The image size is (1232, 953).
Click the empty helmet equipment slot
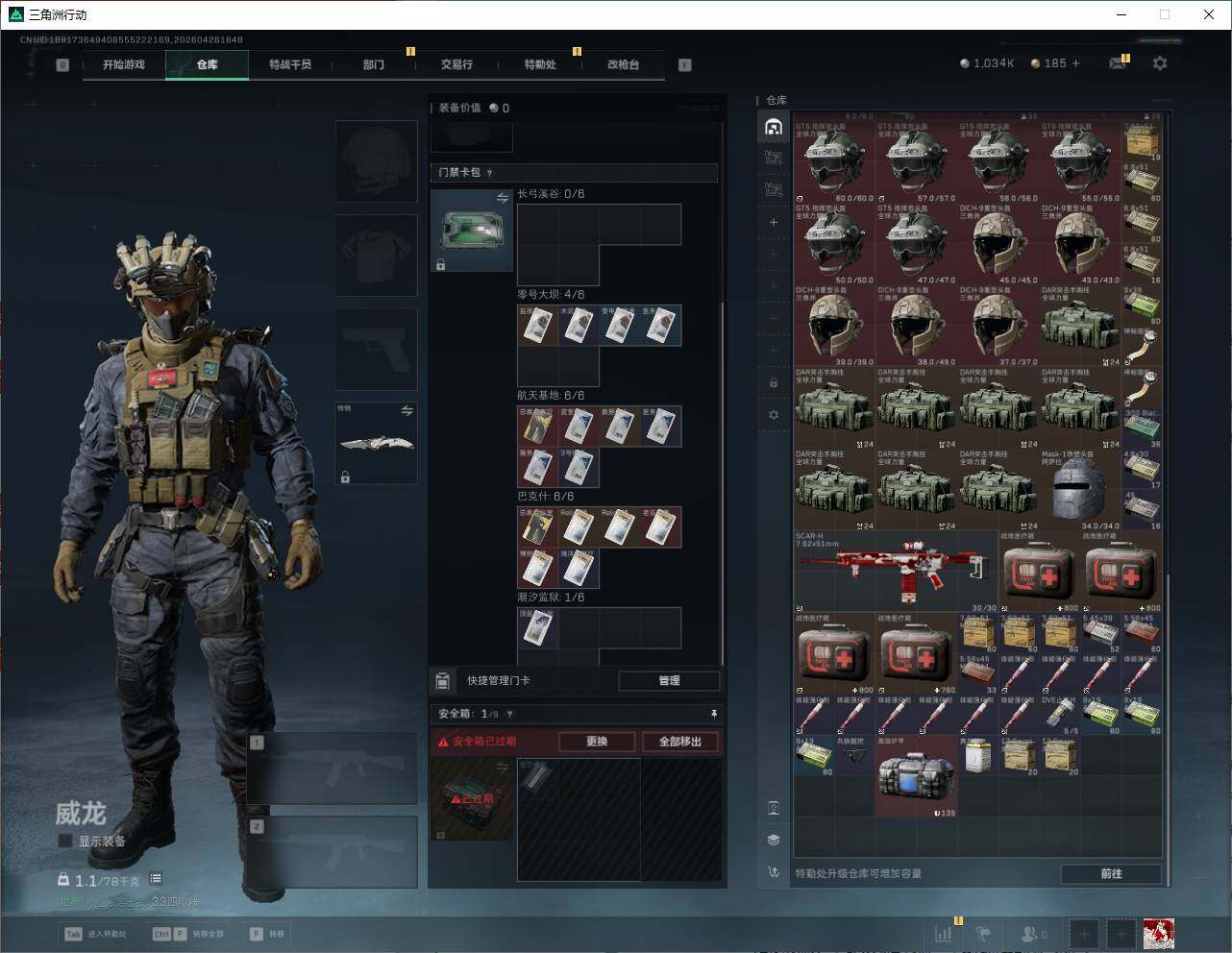pos(376,160)
